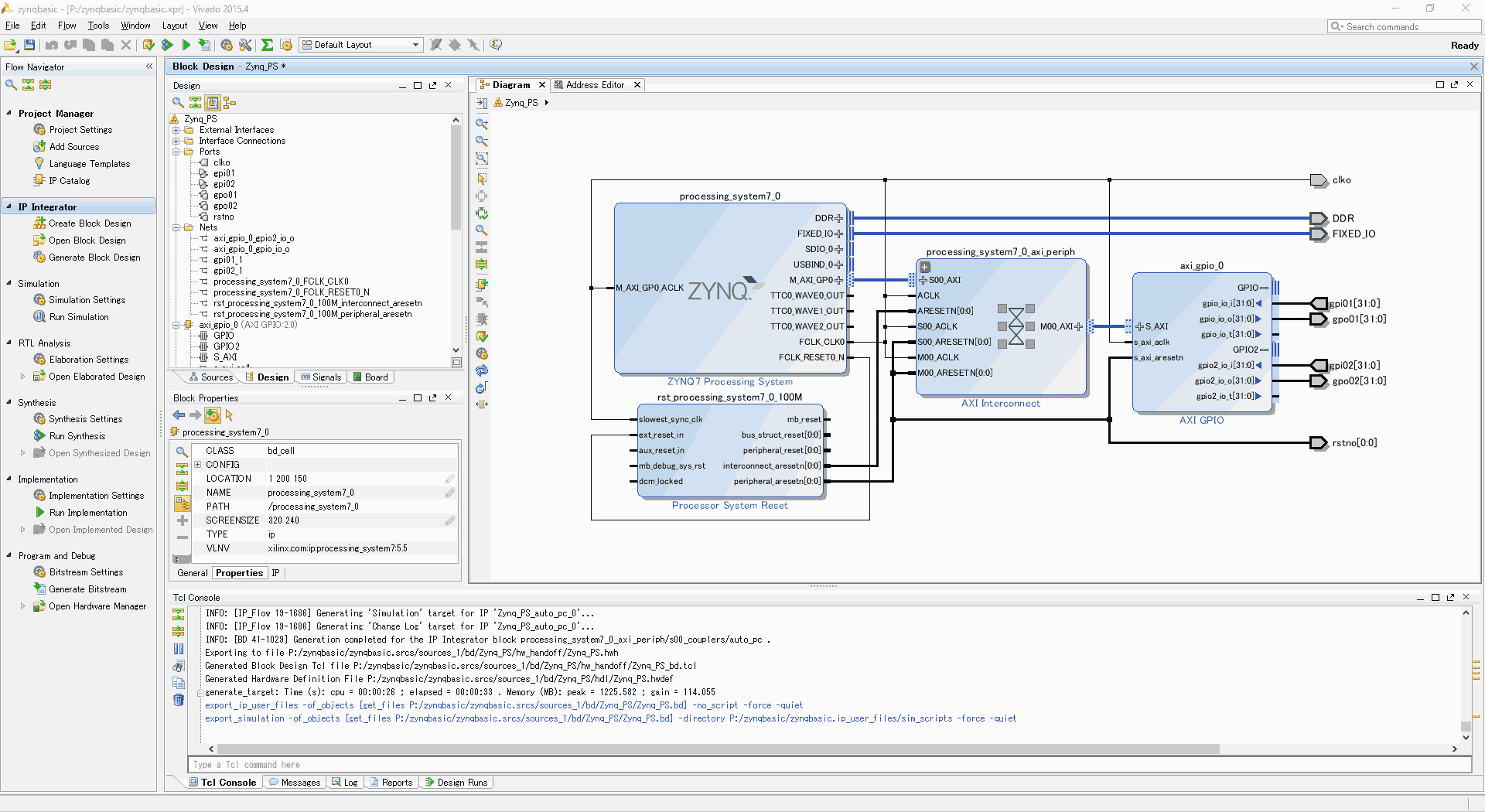Zoom out on the block diagram
Viewport: 1485px width, 812px height.
(481, 141)
